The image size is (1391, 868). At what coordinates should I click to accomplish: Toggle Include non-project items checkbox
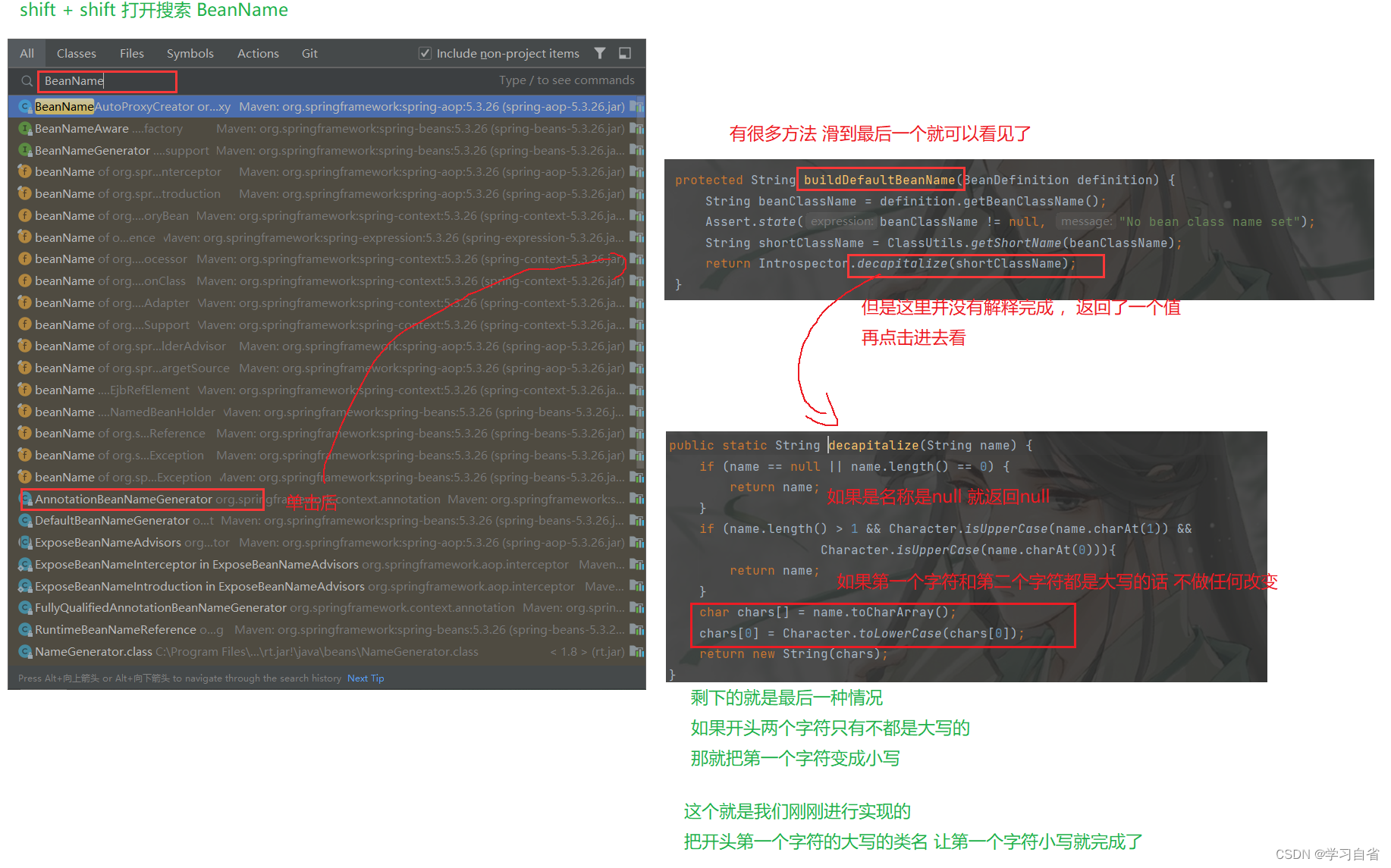click(x=425, y=53)
